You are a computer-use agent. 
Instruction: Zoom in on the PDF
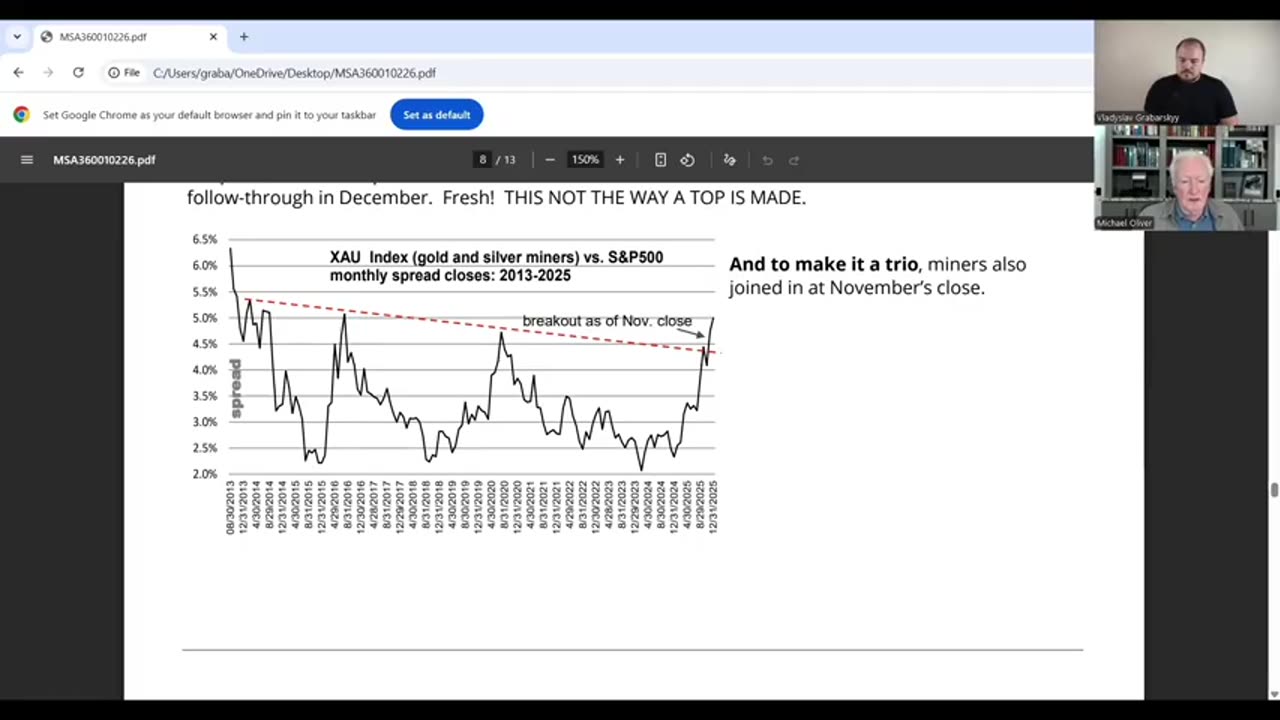pos(619,160)
